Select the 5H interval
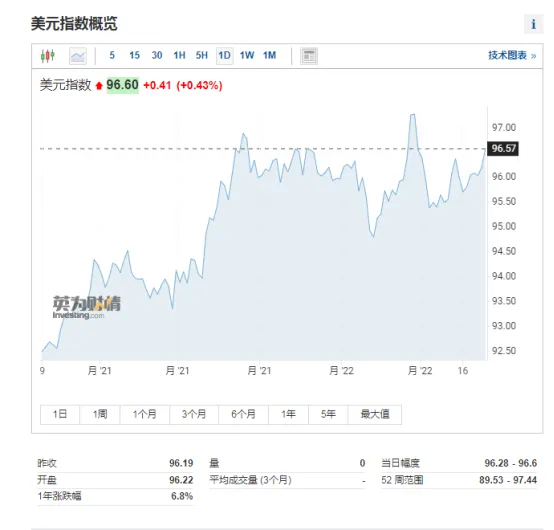The width and height of the screenshot is (554, 530). click(x=202, y=55)
